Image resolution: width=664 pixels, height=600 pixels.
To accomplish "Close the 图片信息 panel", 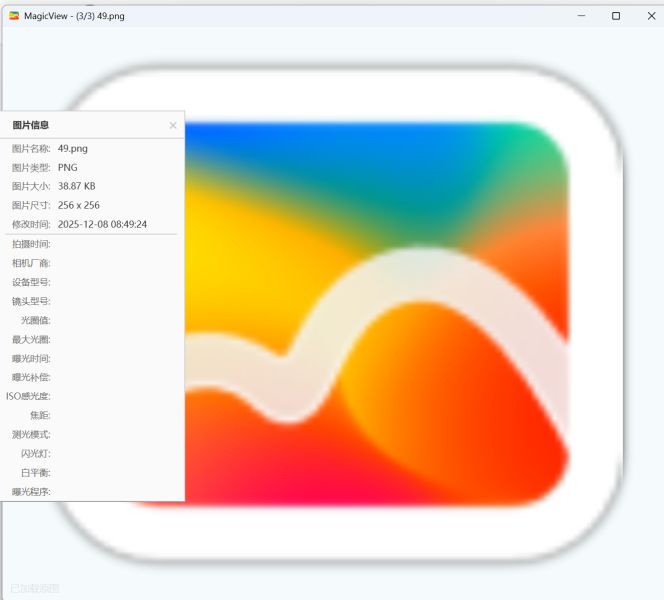I will (x=173, y=125).
